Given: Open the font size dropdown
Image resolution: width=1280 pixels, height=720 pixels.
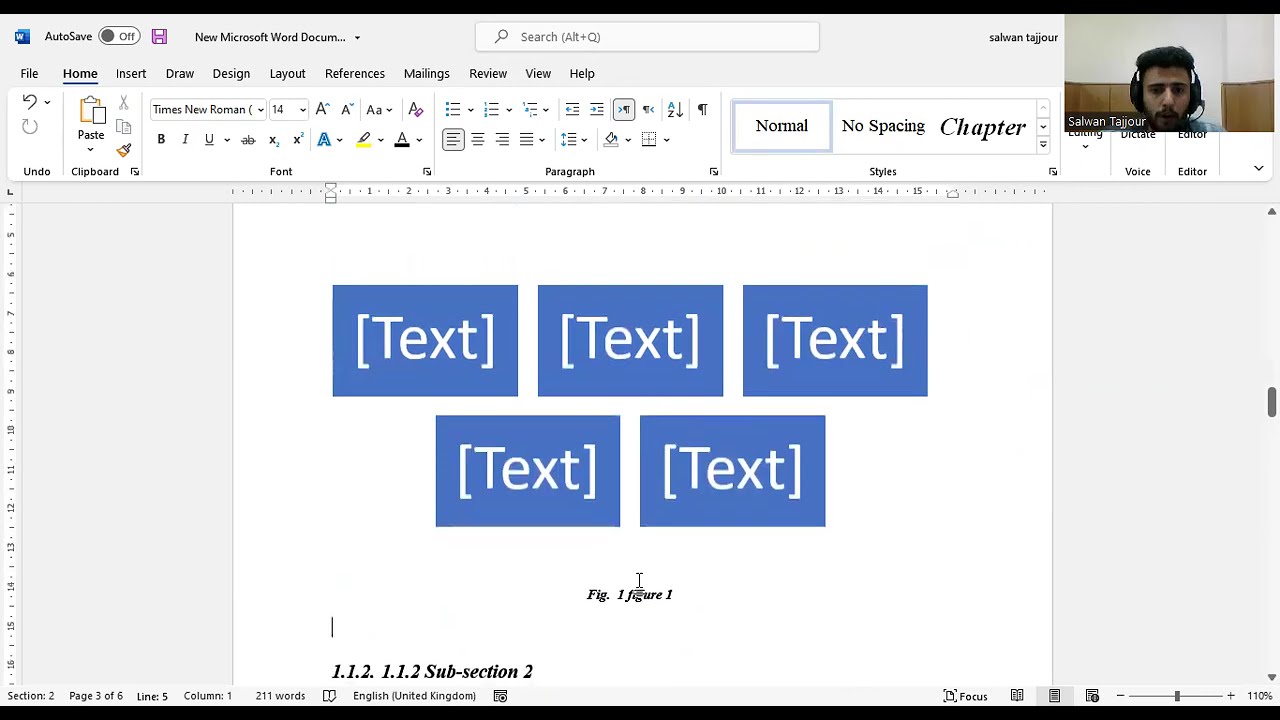Looking at the screenshot, I should point(302,110).
